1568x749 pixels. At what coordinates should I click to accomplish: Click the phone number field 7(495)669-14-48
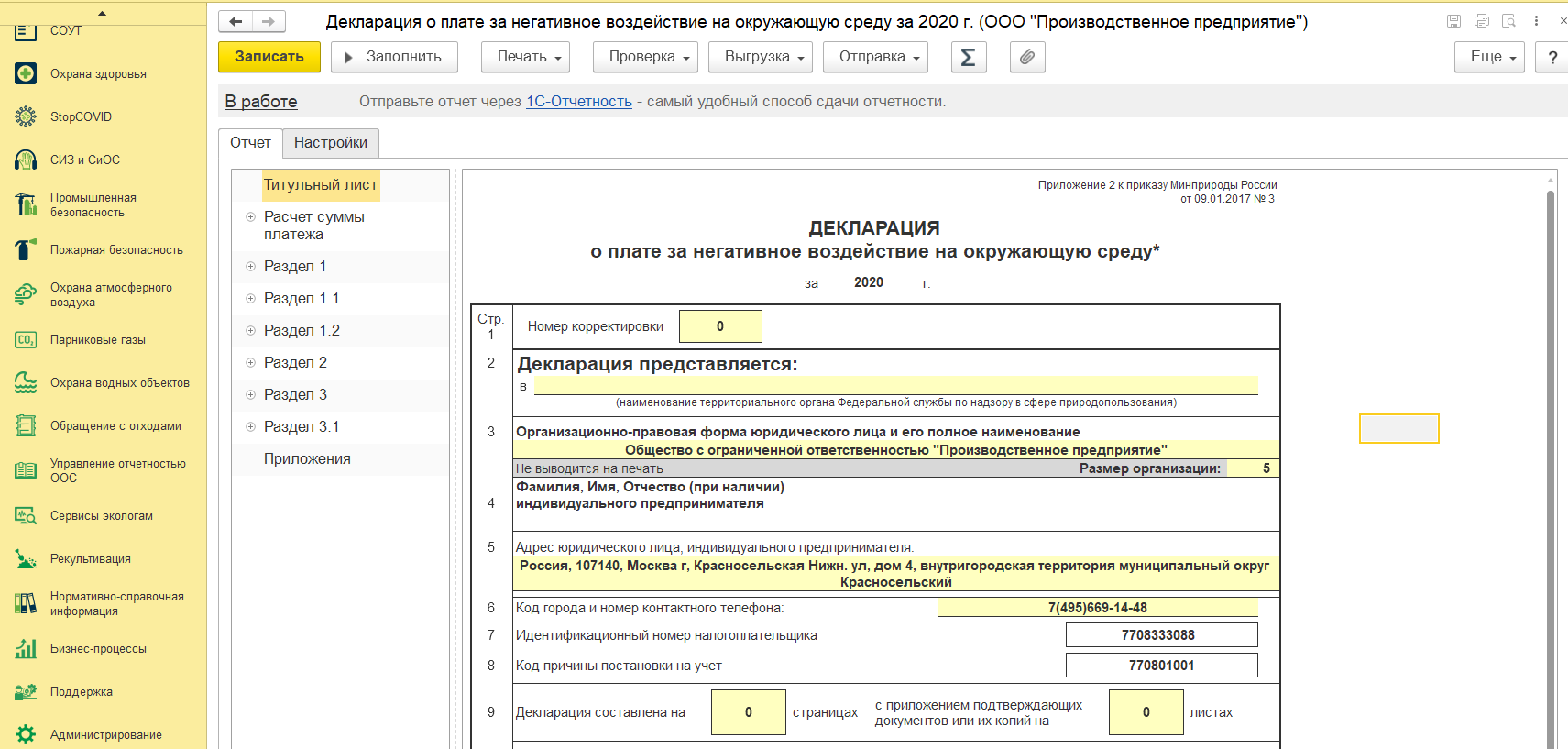1097,608
